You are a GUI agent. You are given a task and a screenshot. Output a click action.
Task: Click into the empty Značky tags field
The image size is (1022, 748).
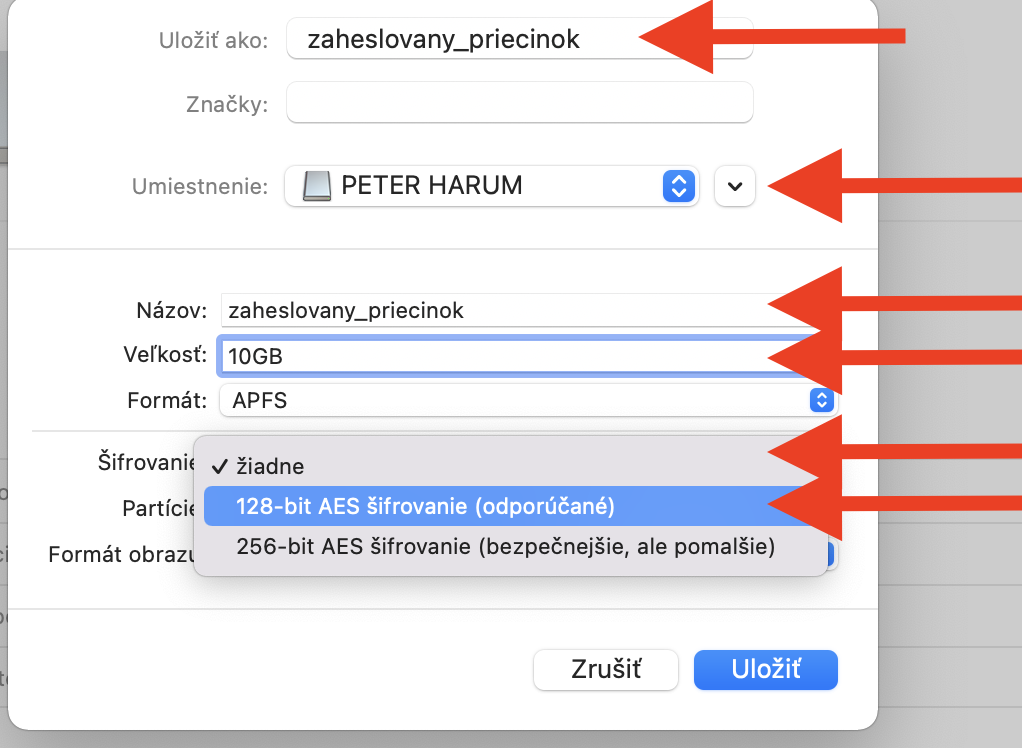tap(519, 103)
